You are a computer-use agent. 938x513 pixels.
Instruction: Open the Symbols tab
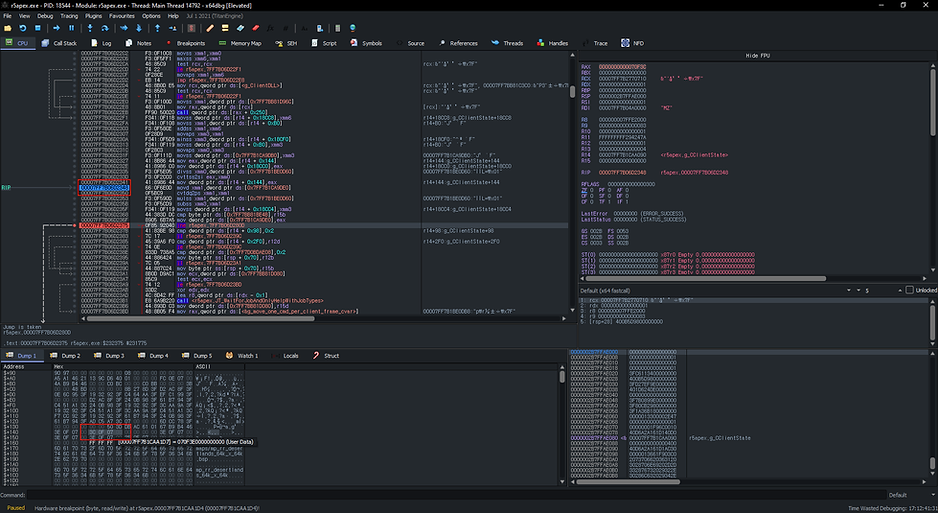click(366, 43)
